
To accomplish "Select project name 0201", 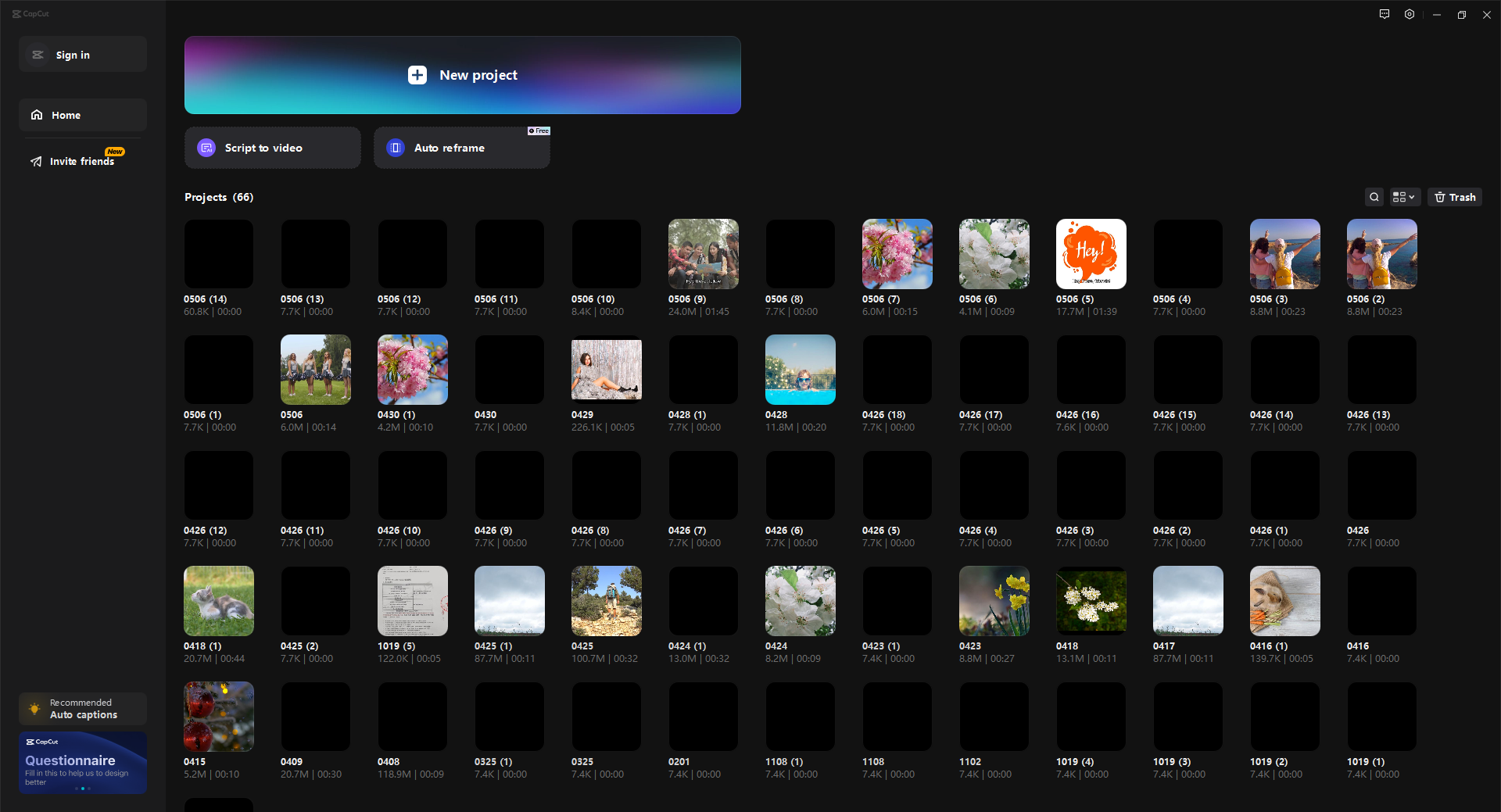I will pos(679,762).
